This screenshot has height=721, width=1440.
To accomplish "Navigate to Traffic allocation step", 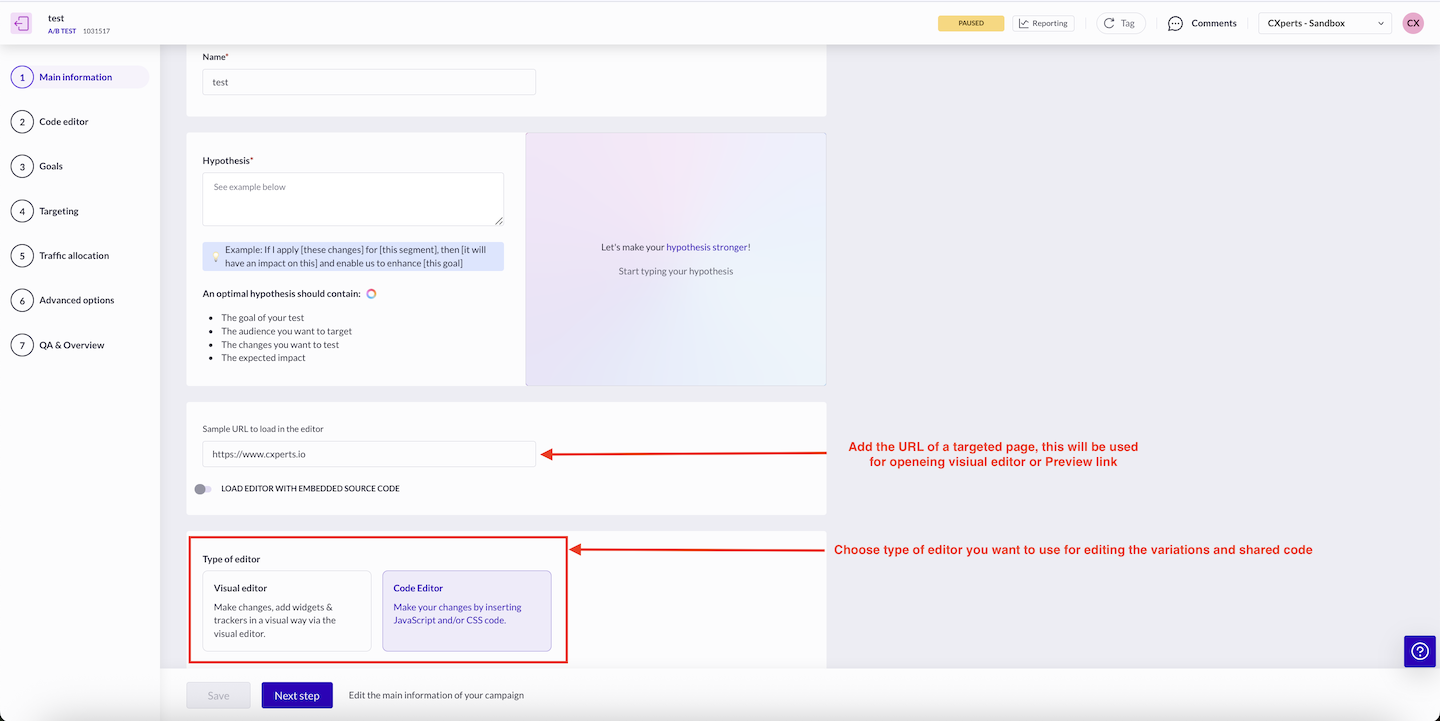I will (74, 256).
